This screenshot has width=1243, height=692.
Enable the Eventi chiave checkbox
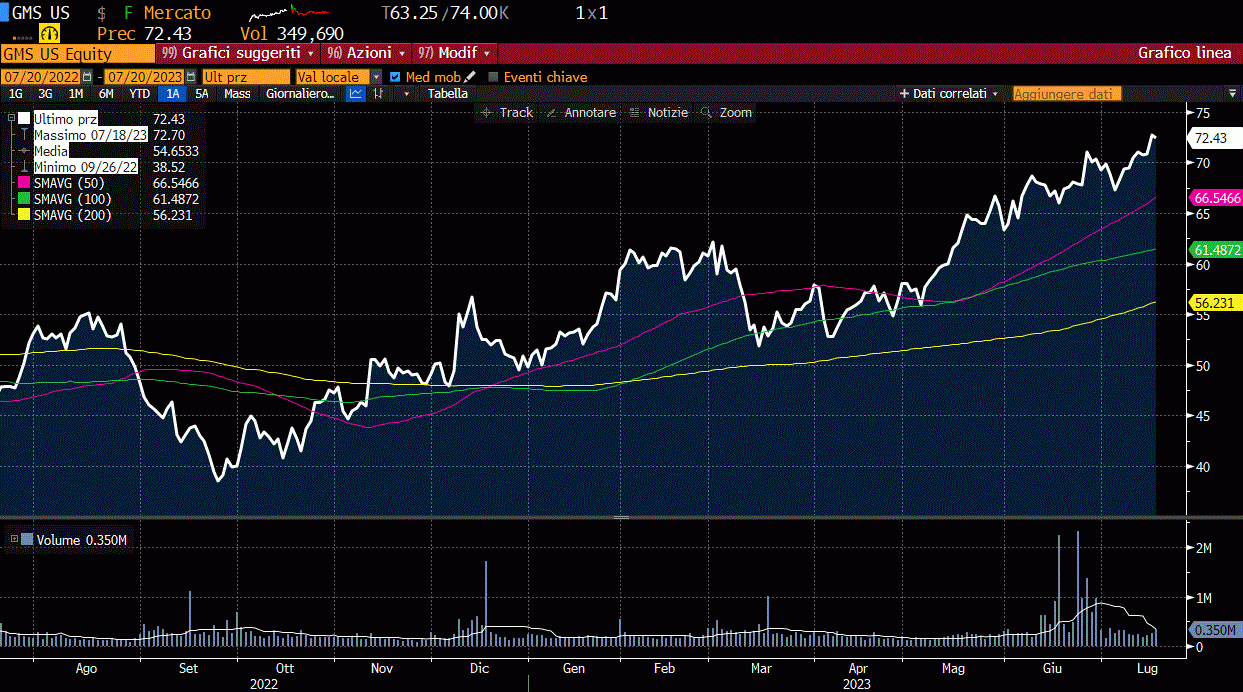[493, 77]
